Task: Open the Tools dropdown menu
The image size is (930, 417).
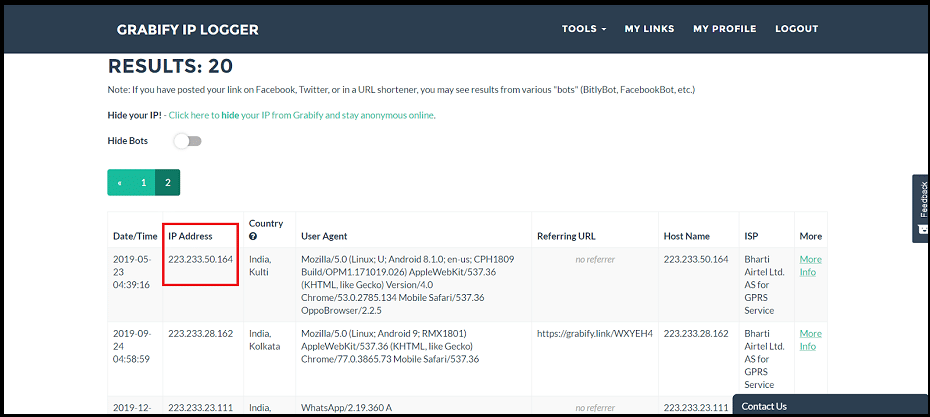Action: pos(584,28)
